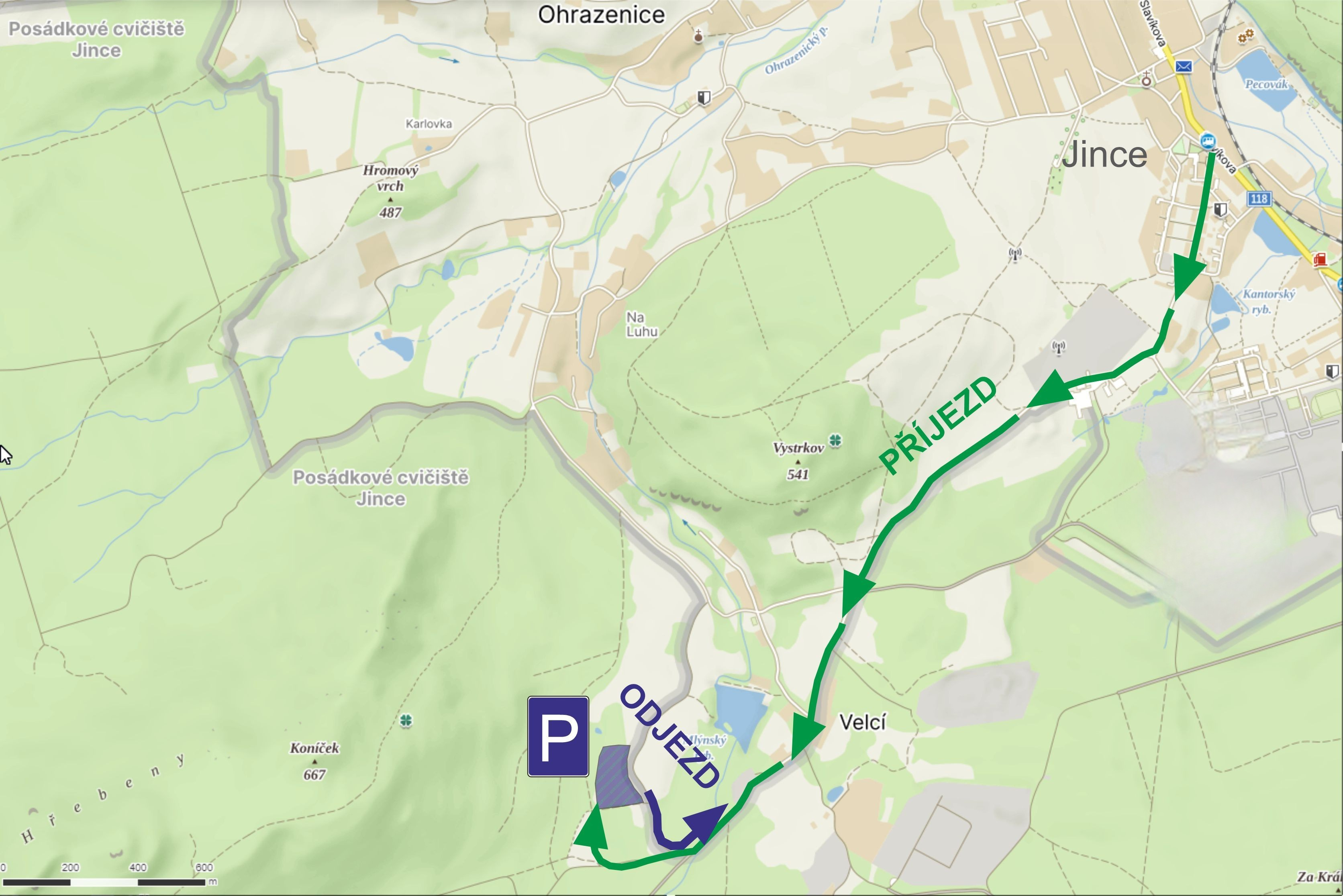This screenshot has width=1343, height=896.
Task: Click the green clover icon near Koníček
Action: click(x=406, y=720)
